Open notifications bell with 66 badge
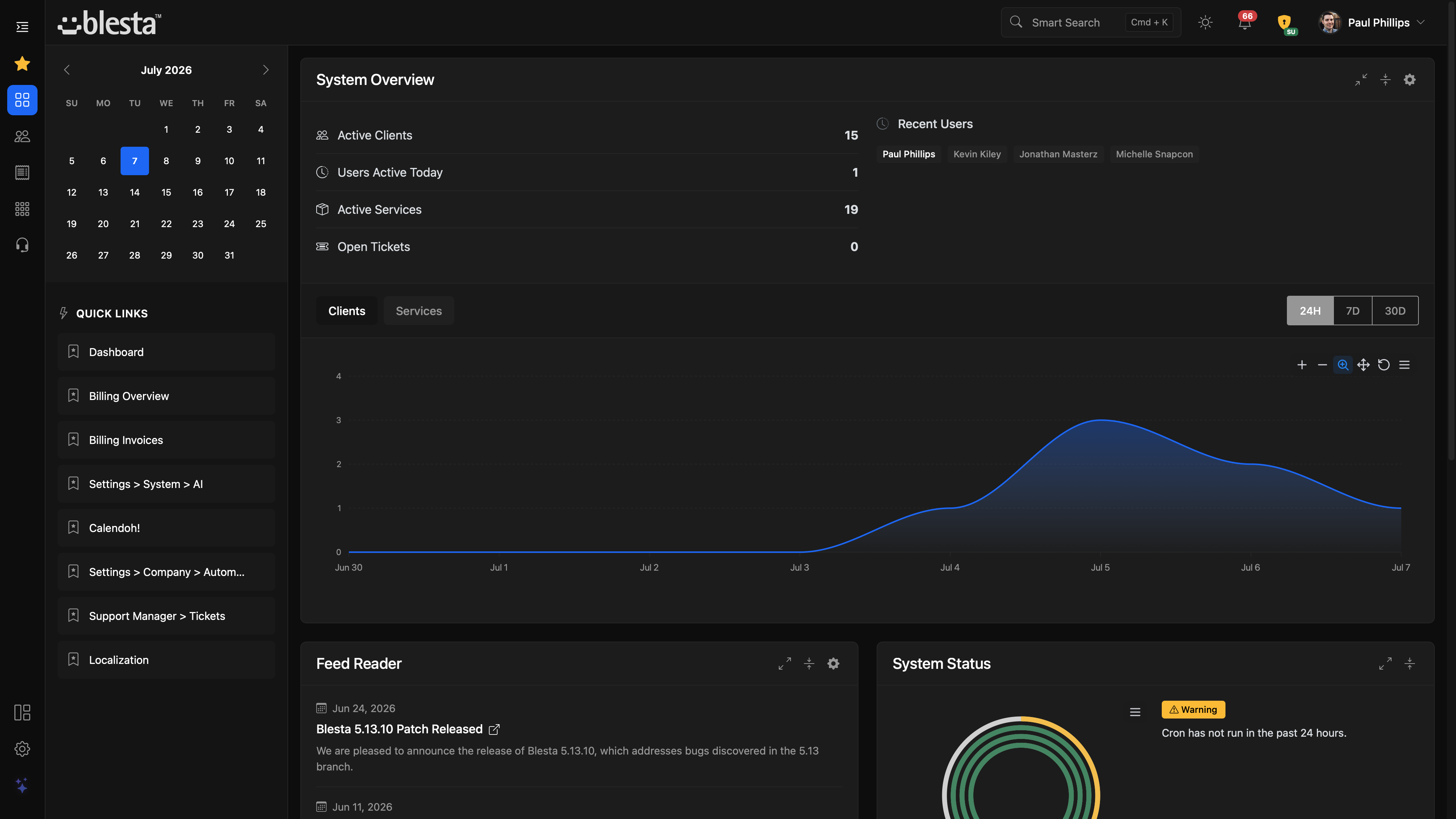This screenshot has width=1456, height=819. click(1244, 22)
